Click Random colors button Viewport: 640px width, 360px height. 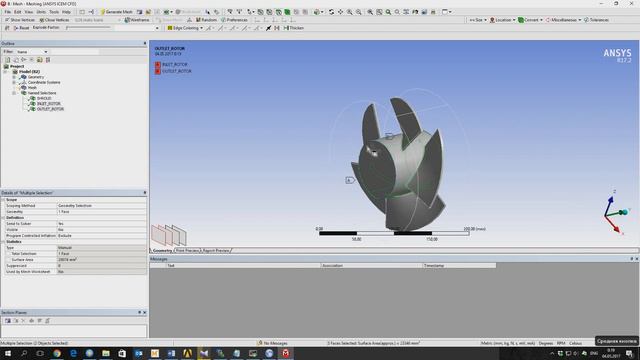(206, 20)
